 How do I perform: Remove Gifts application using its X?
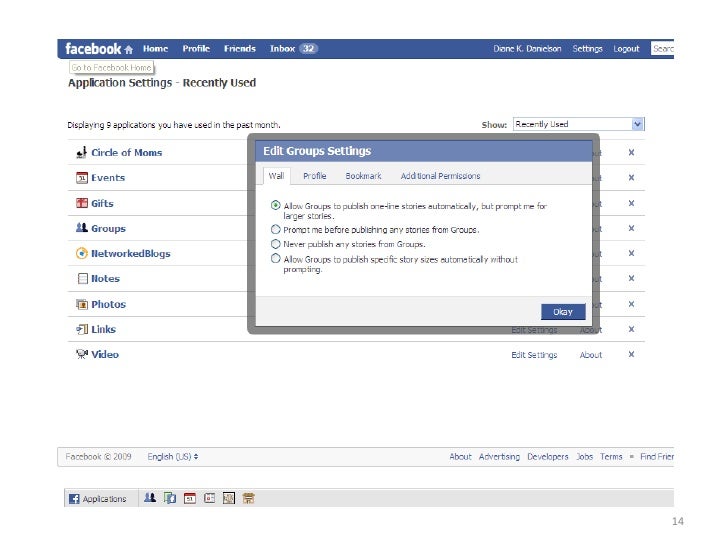coord(631,203)
